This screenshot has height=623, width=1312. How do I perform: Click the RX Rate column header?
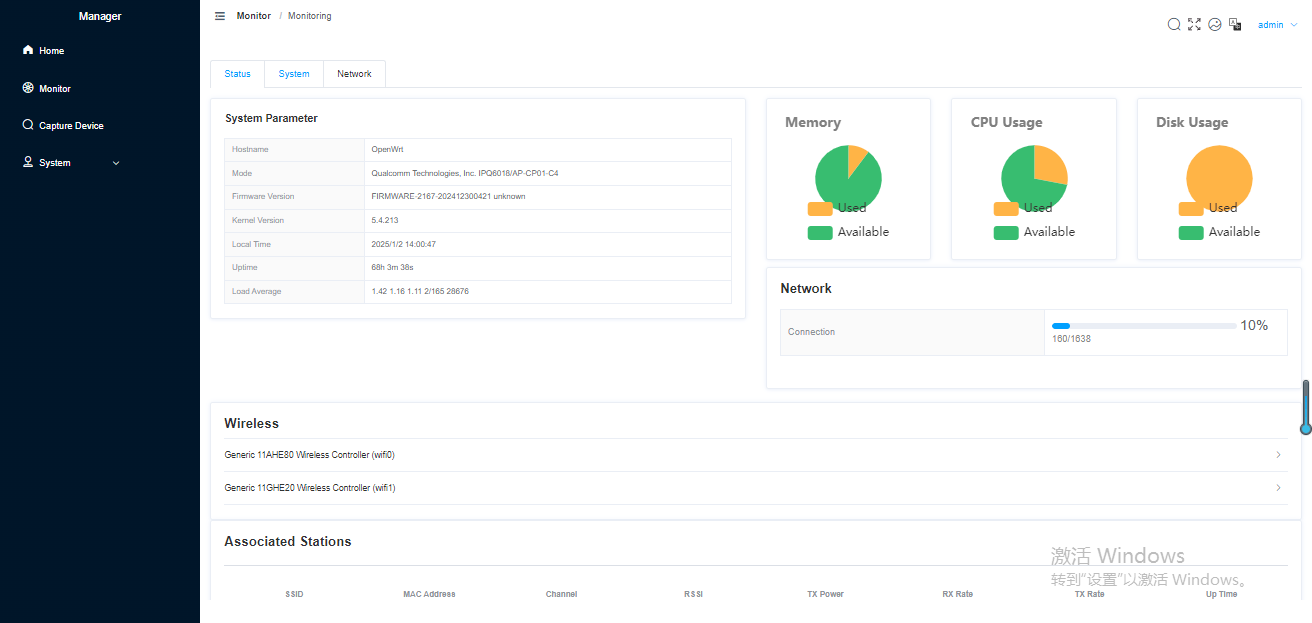[957, 594]
